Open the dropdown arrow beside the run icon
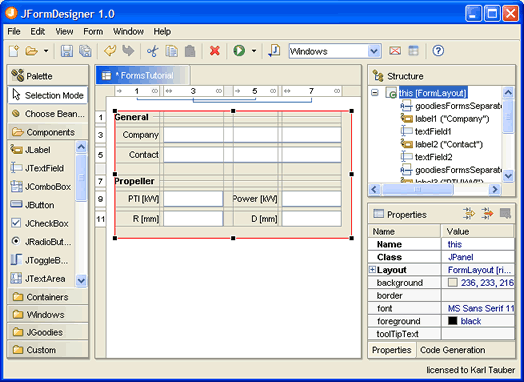 [254, 51]
